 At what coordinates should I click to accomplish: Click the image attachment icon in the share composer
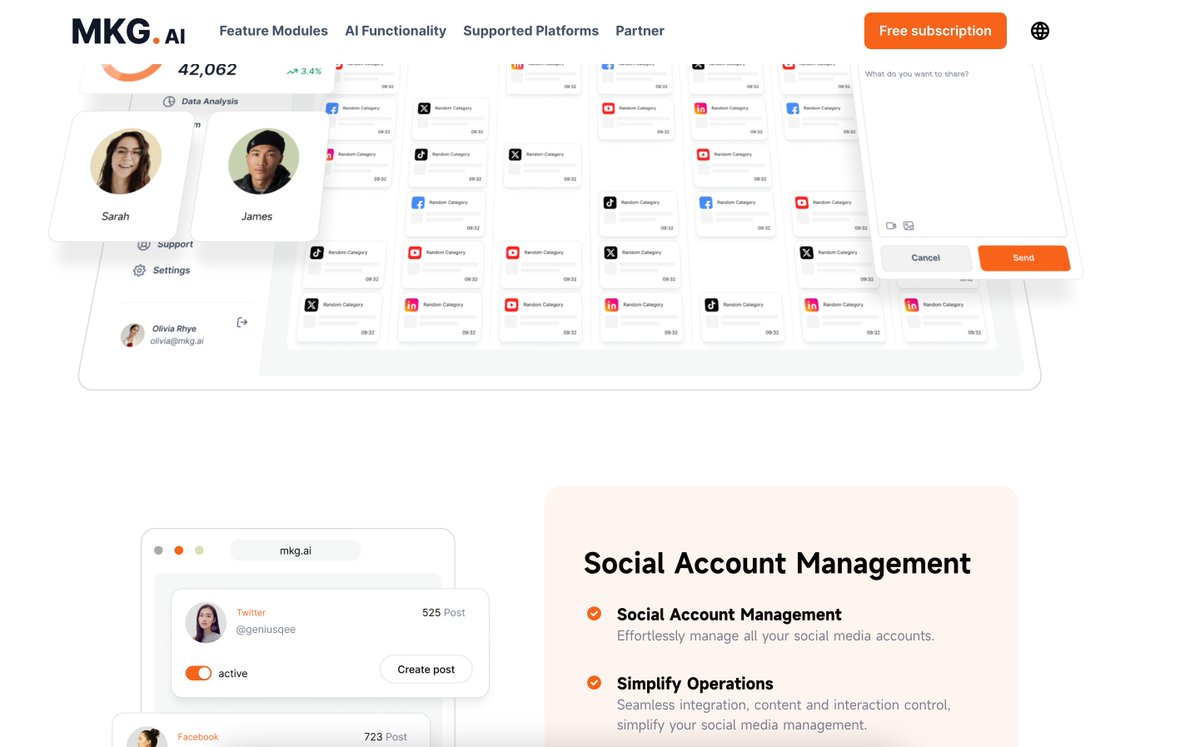(908, 226)
